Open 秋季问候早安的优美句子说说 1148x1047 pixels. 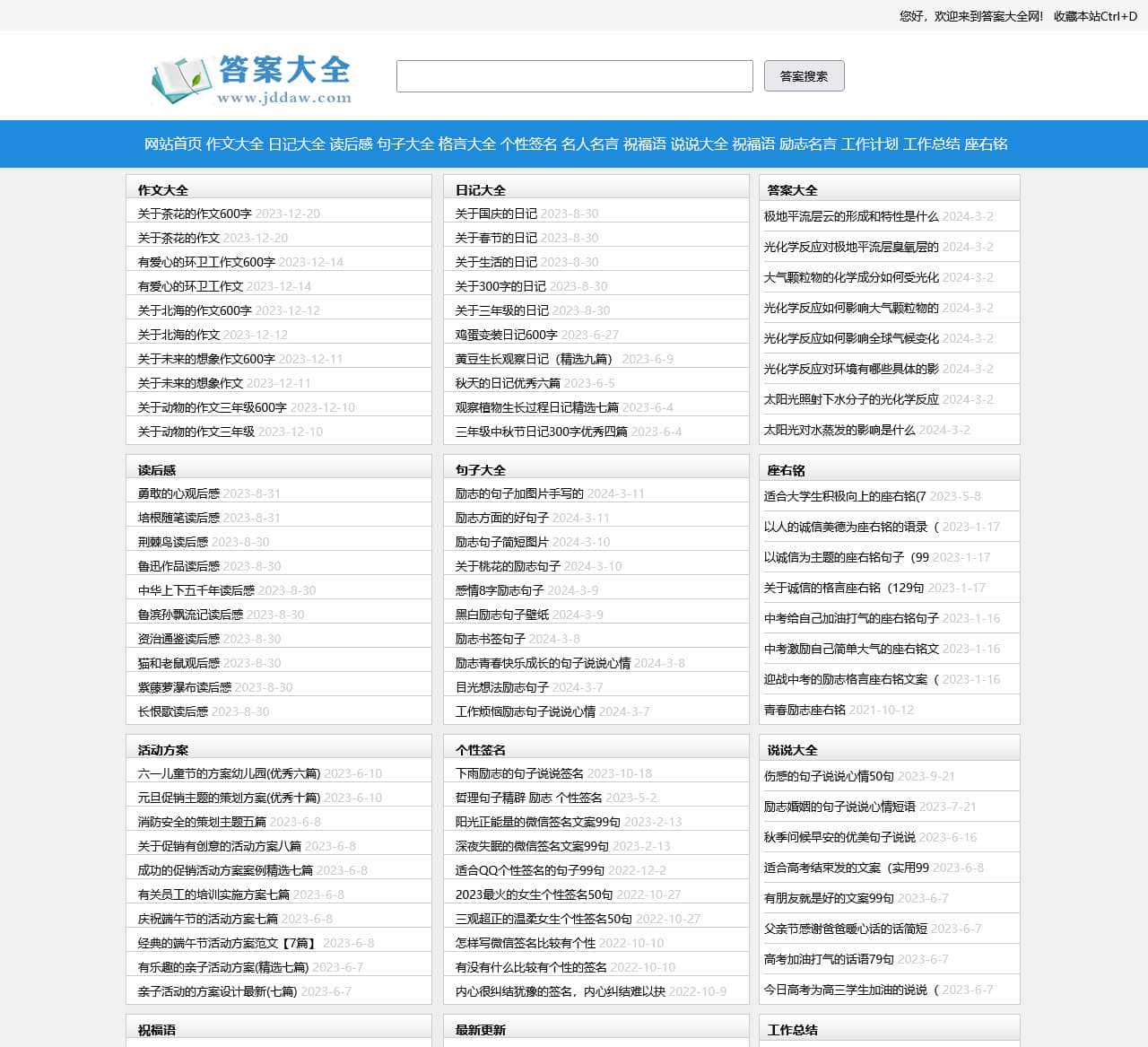839,837
